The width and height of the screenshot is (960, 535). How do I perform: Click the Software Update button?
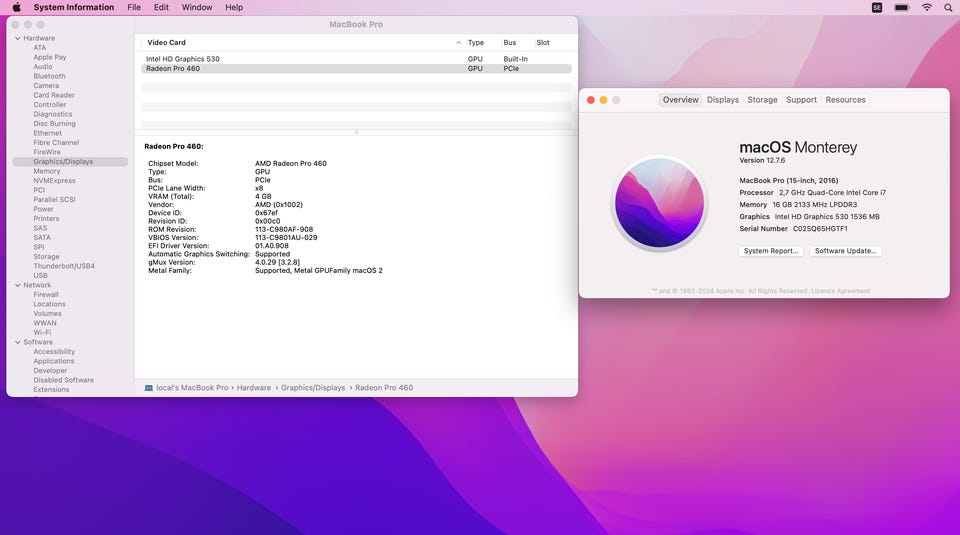[x=846, y=251]
